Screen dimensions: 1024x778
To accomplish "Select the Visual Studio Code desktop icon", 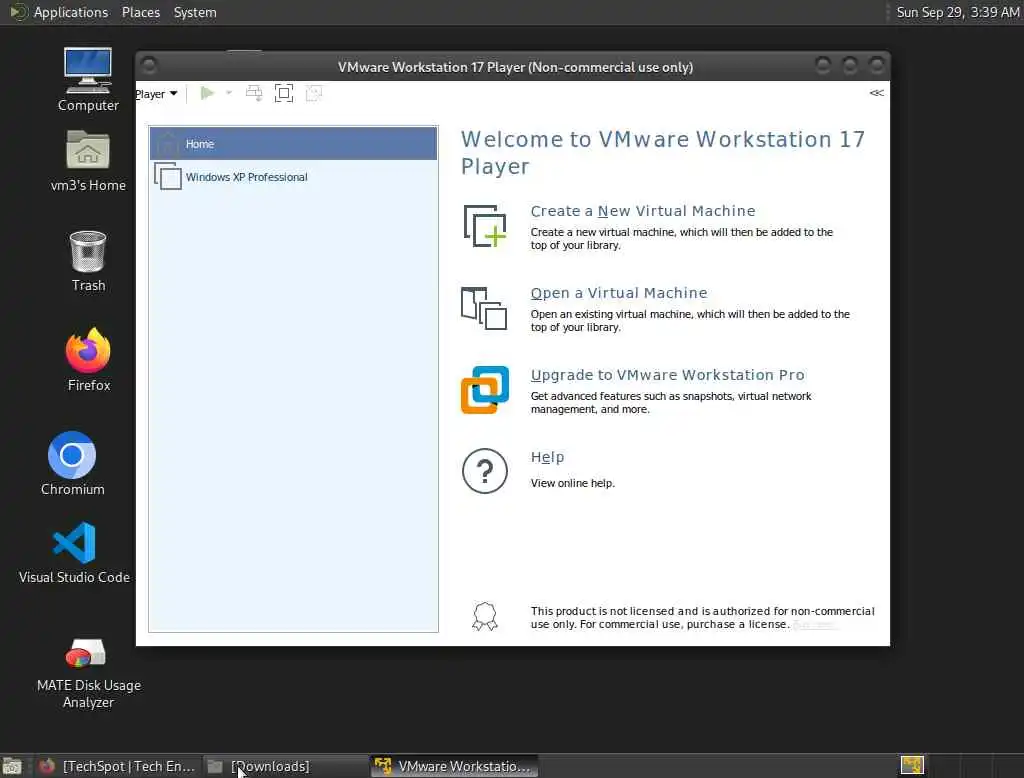I will [74, 553].
